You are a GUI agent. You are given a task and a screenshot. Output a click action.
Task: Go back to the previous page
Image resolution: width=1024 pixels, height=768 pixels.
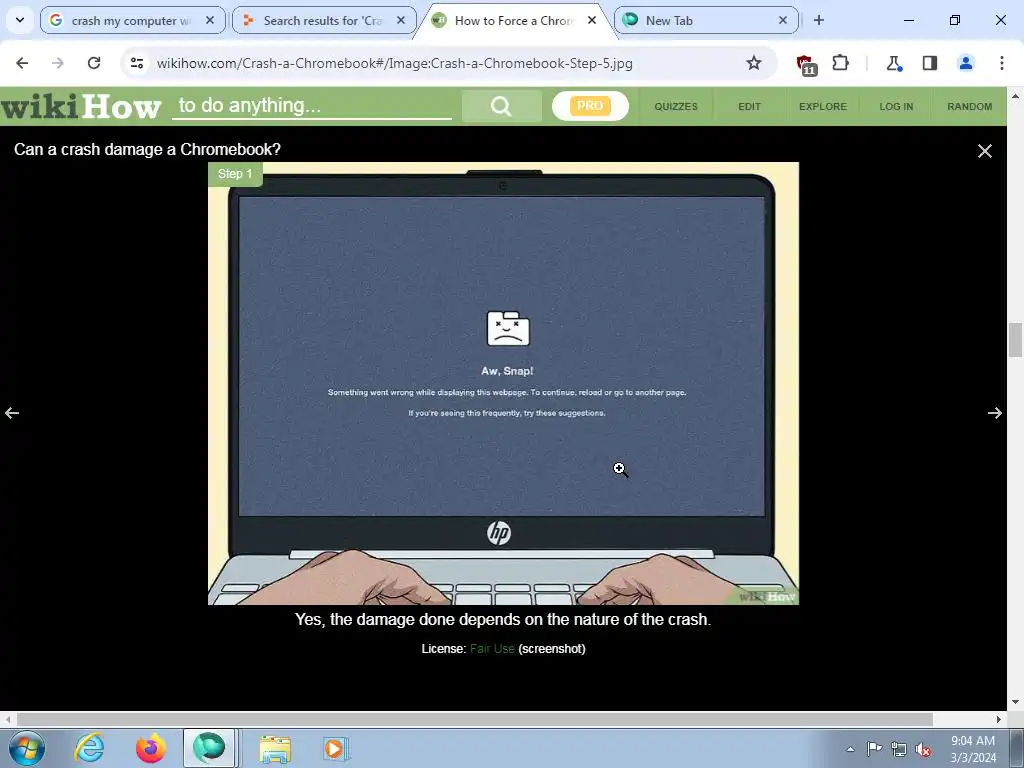point(22,63)
